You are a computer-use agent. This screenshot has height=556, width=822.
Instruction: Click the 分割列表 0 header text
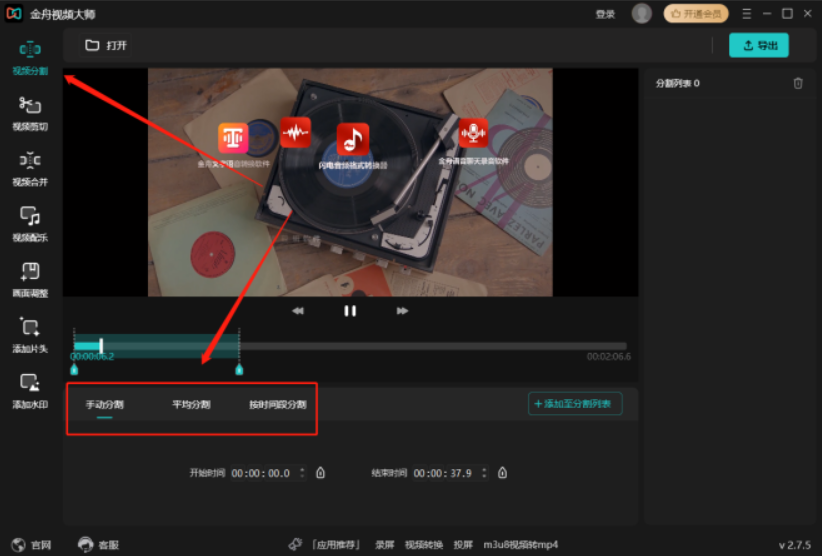tap(677, 83)
